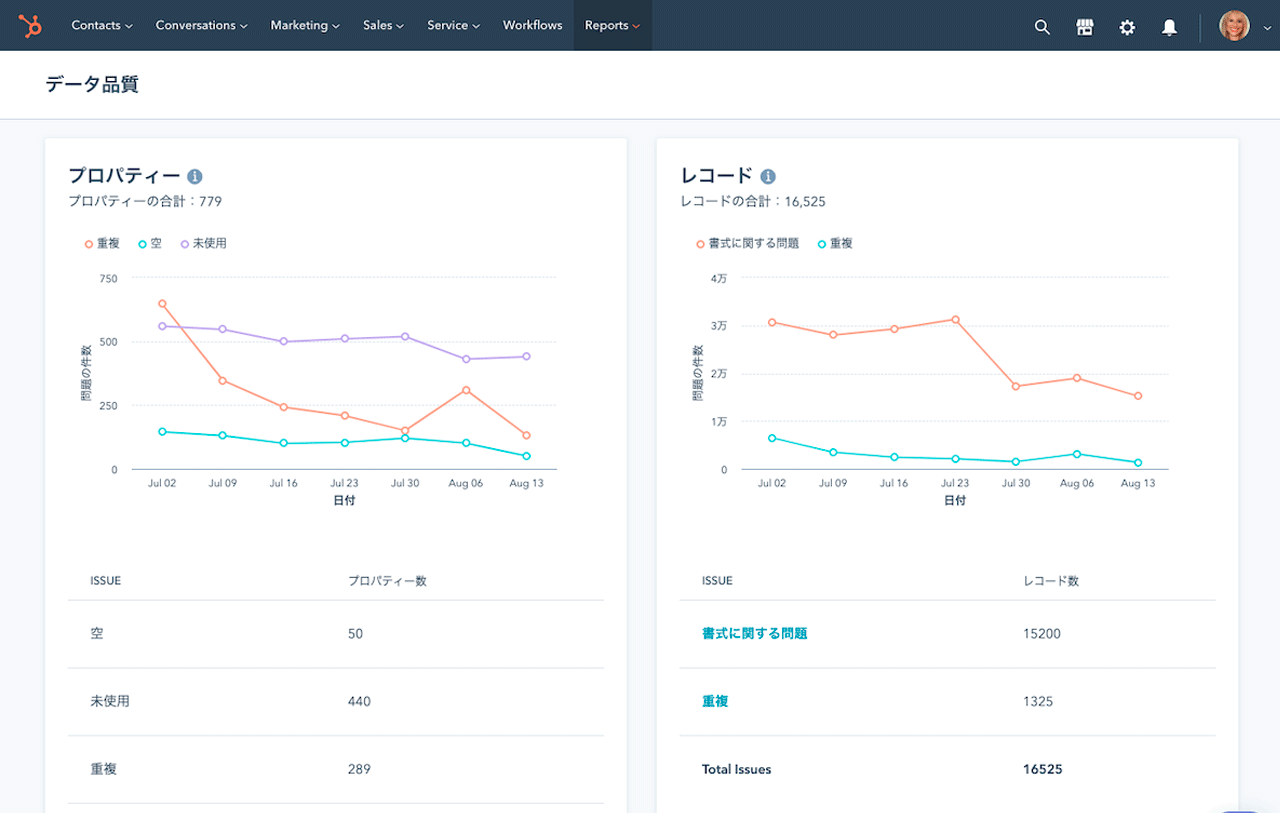Image resolution: width=1280 pixels, height=813 pixels.
Task: Expand the Marketing menu
Action: [x=305, y=25]
